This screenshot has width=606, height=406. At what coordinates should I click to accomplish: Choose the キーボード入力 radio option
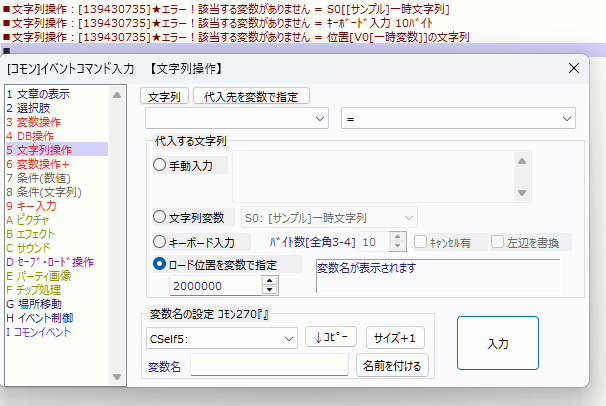point(160,242)
